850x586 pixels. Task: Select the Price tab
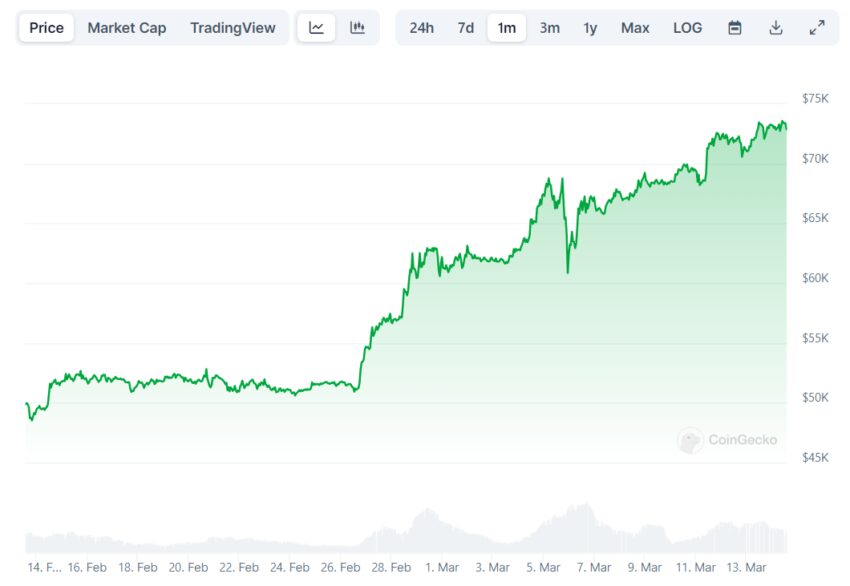pos(46,28)
